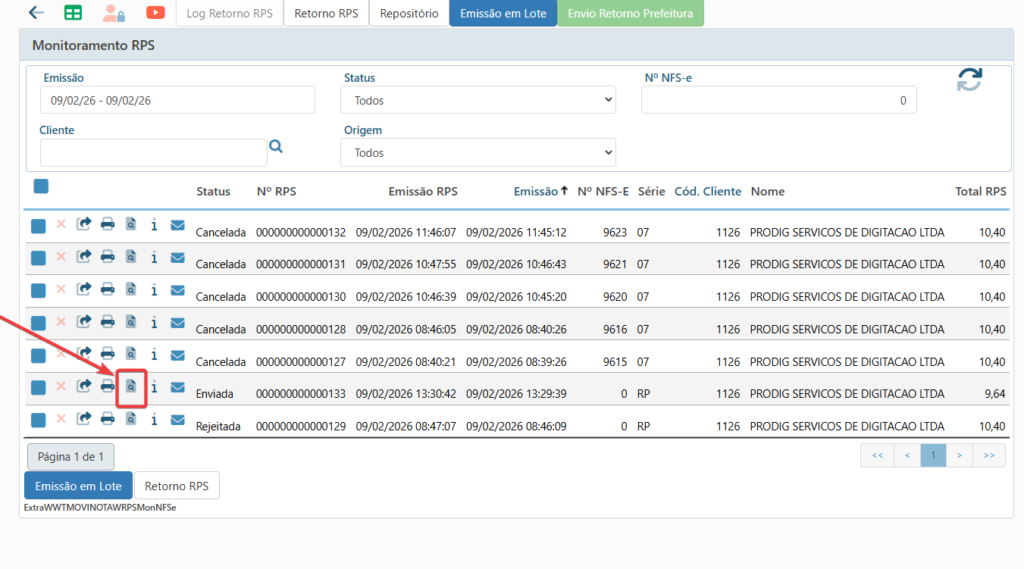Click email envelope icon for RPS 000000000000131

click(177, 257)
